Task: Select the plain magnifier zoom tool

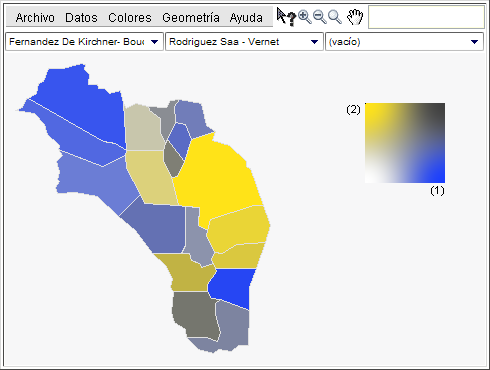Action: tap(335, 17)
